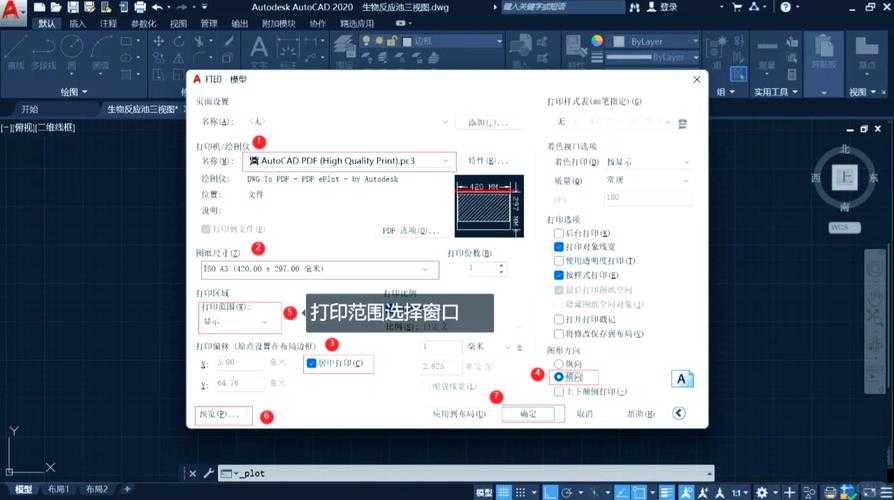894x500 pixels.
Task: Open the page setup name dropdown
Action: point(348,122)
